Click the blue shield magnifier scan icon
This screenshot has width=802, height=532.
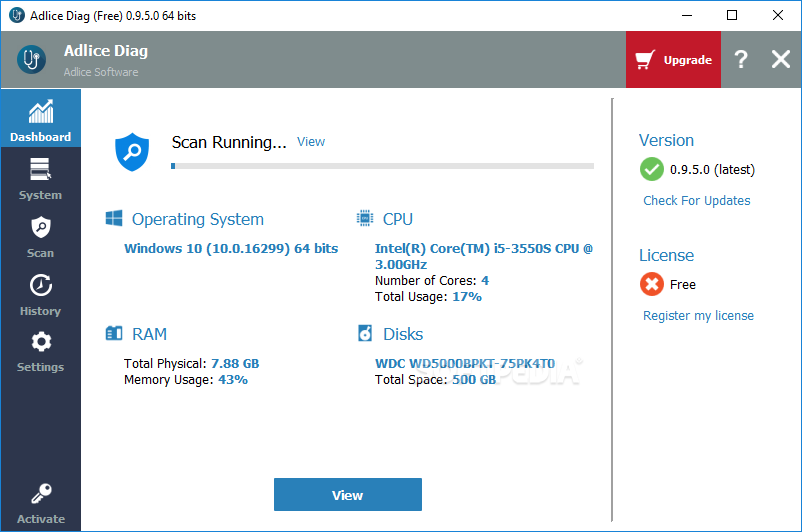[132, 152]
